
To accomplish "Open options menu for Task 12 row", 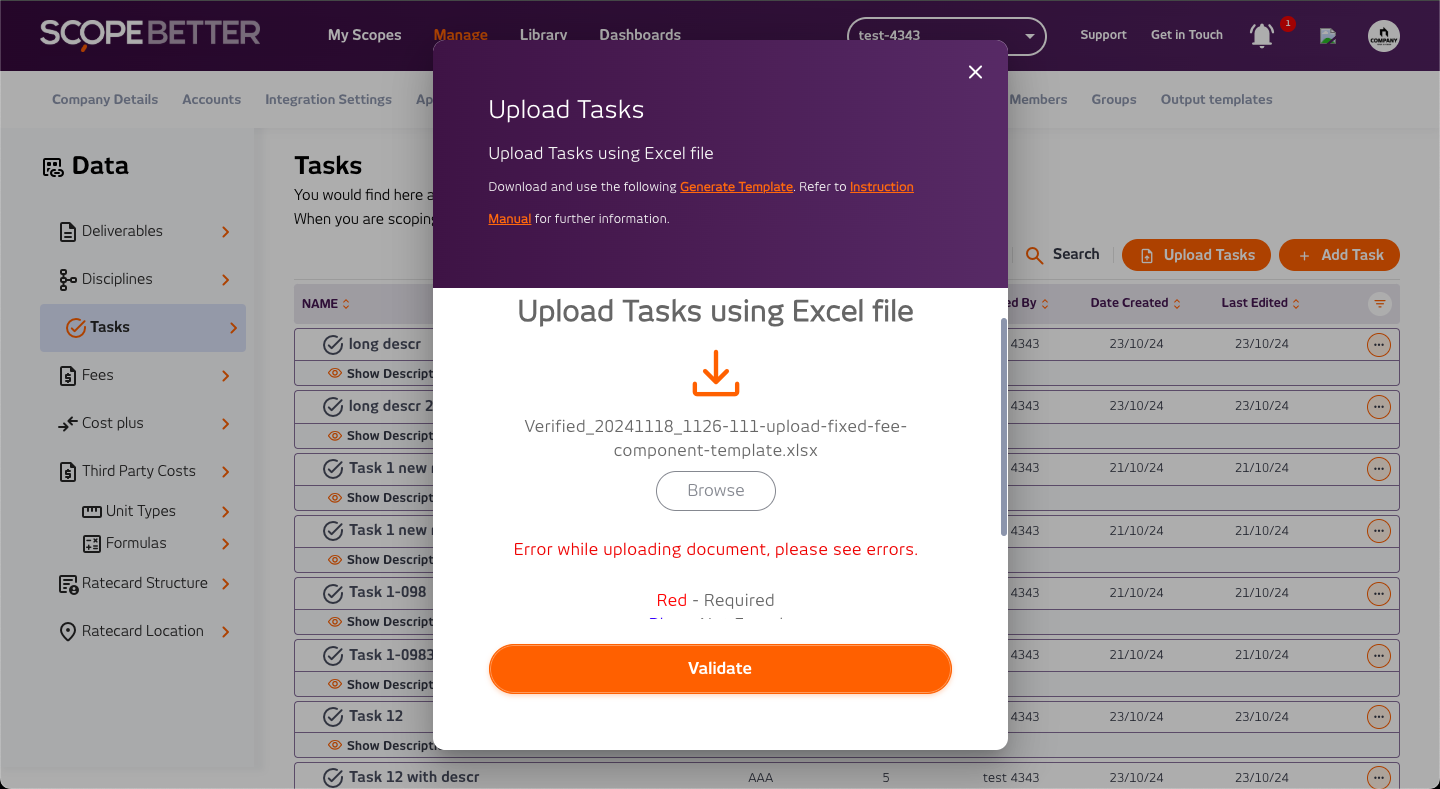I will pos(1379,717).
